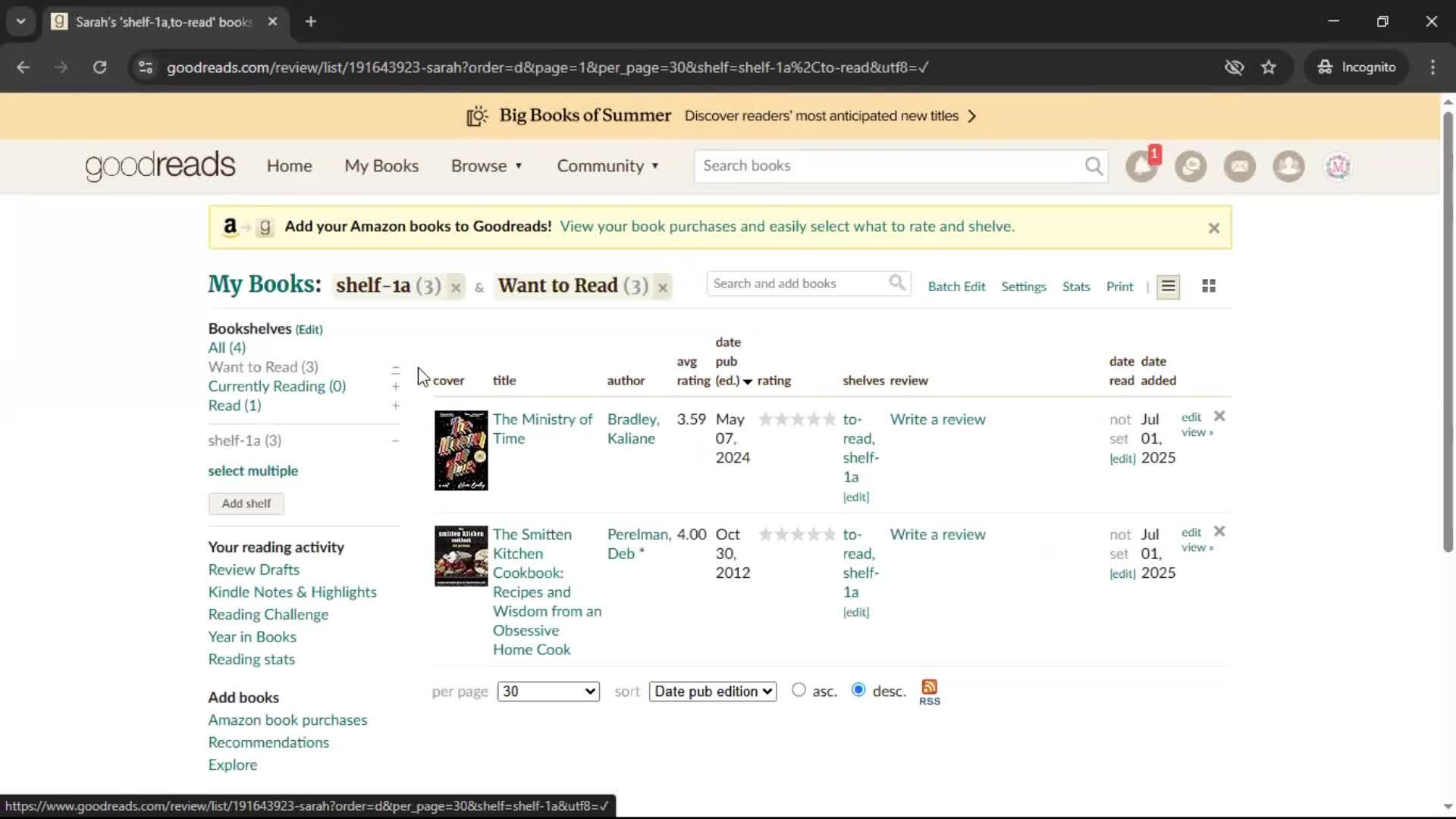Rate The Smitten Kitchen Cookbook three stars
This screenshot has height=819, width=1456.
pyautogui.click(x=797, y=535)
